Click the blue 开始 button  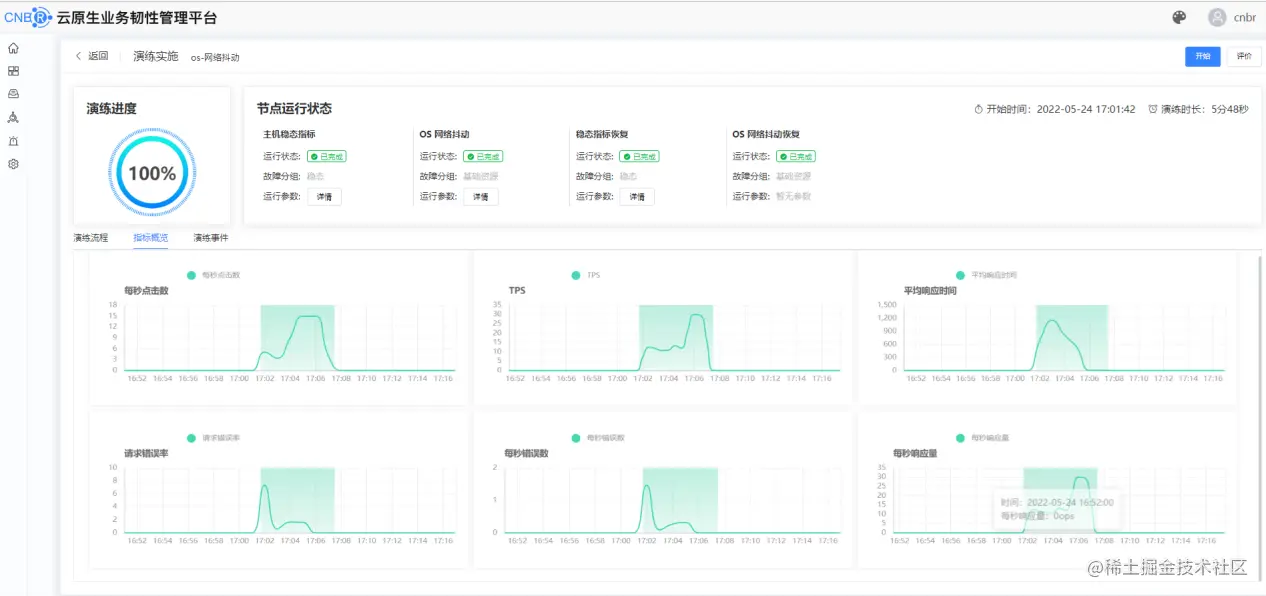click(x=1202, y=56)
